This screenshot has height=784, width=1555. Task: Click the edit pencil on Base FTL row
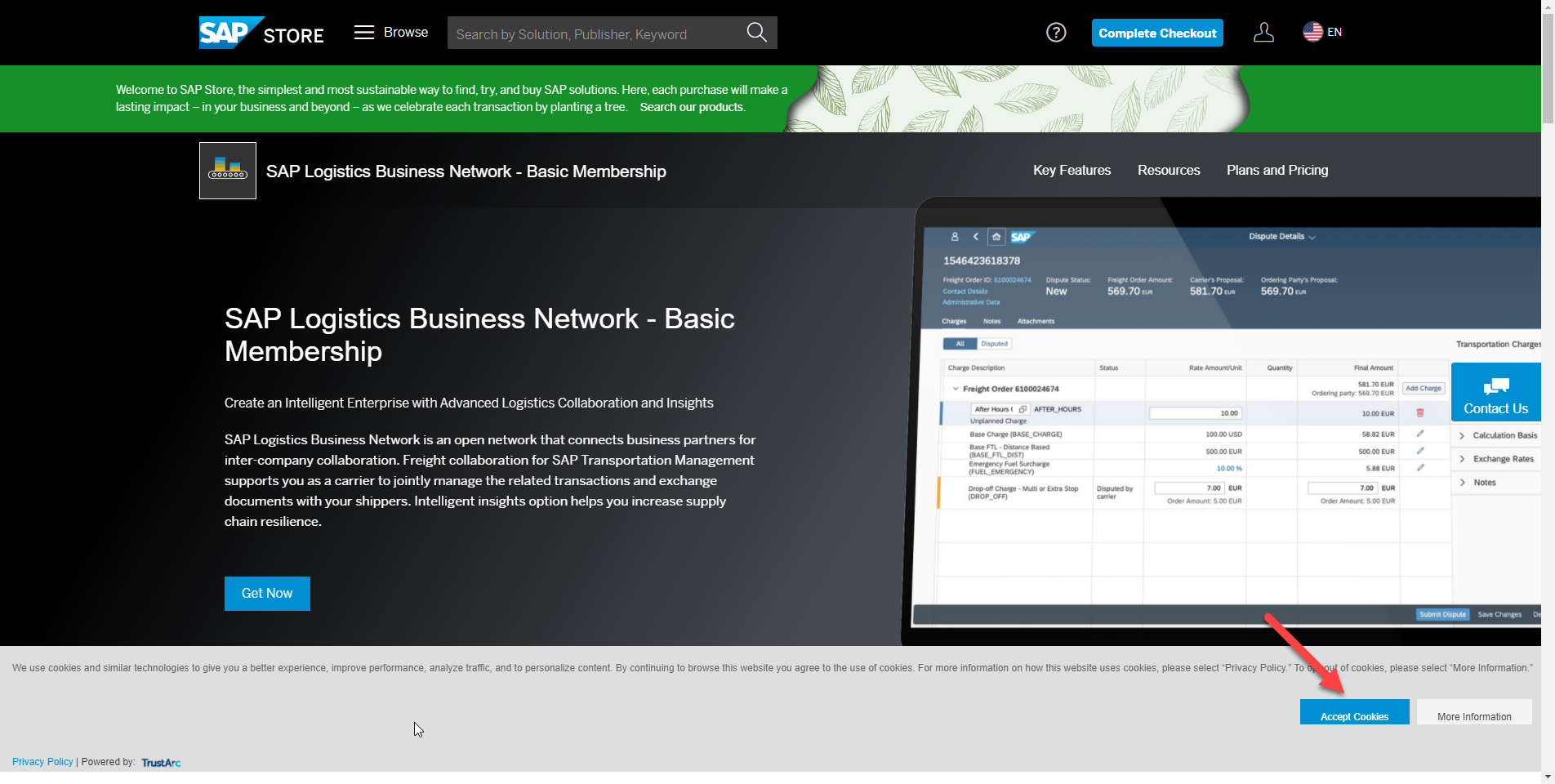[x=1420, y=451]
